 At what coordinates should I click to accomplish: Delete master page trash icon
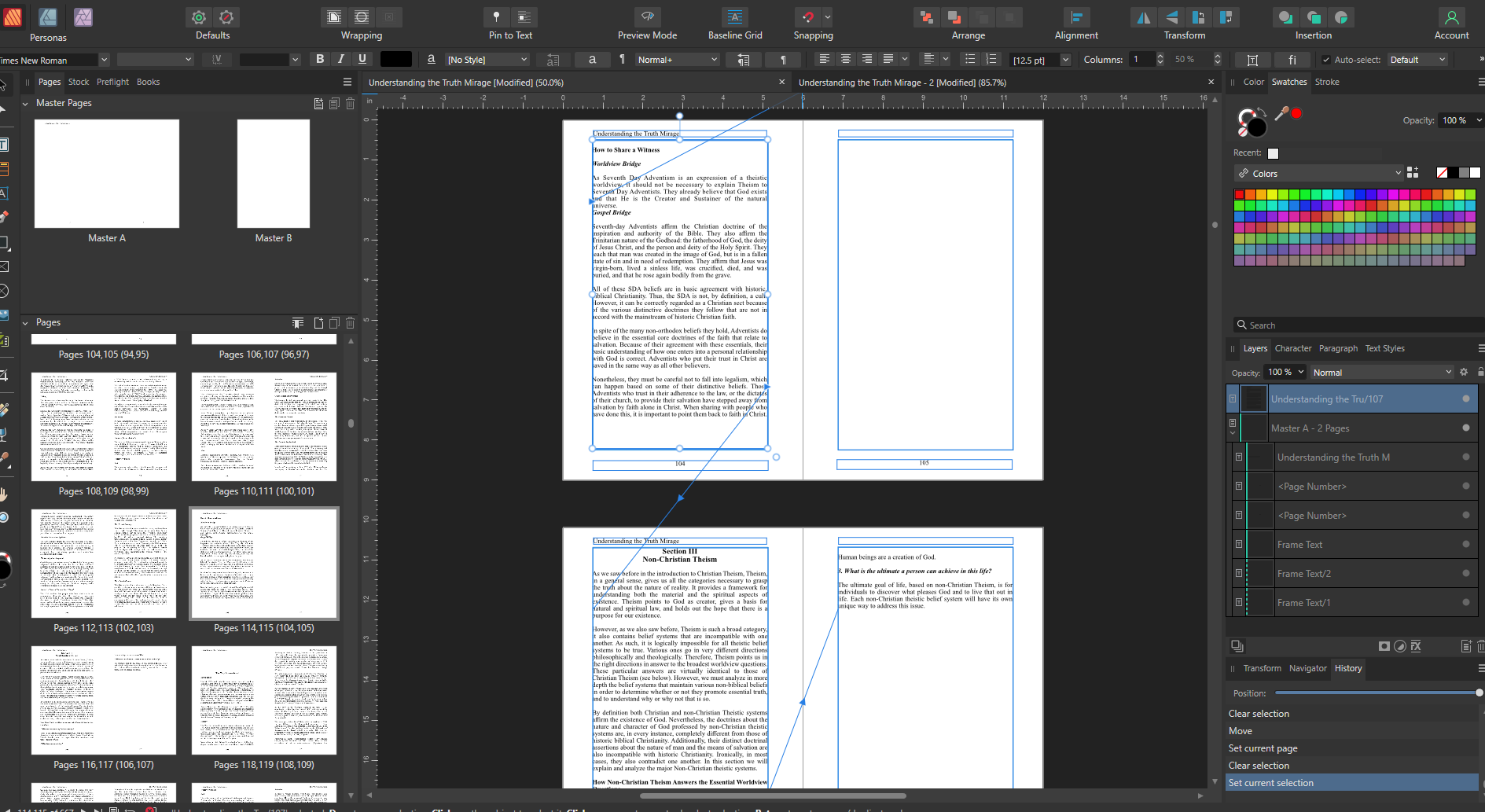[x=351, y=104]
